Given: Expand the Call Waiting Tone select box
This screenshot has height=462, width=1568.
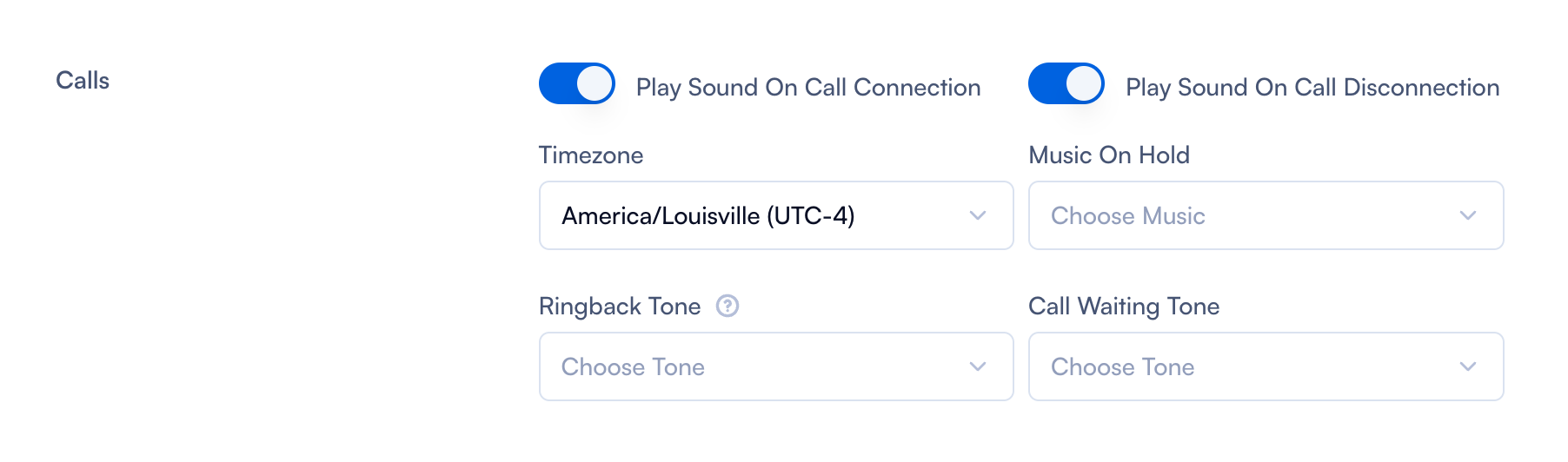Looking at the screenshot, I should coord(1266,366).
